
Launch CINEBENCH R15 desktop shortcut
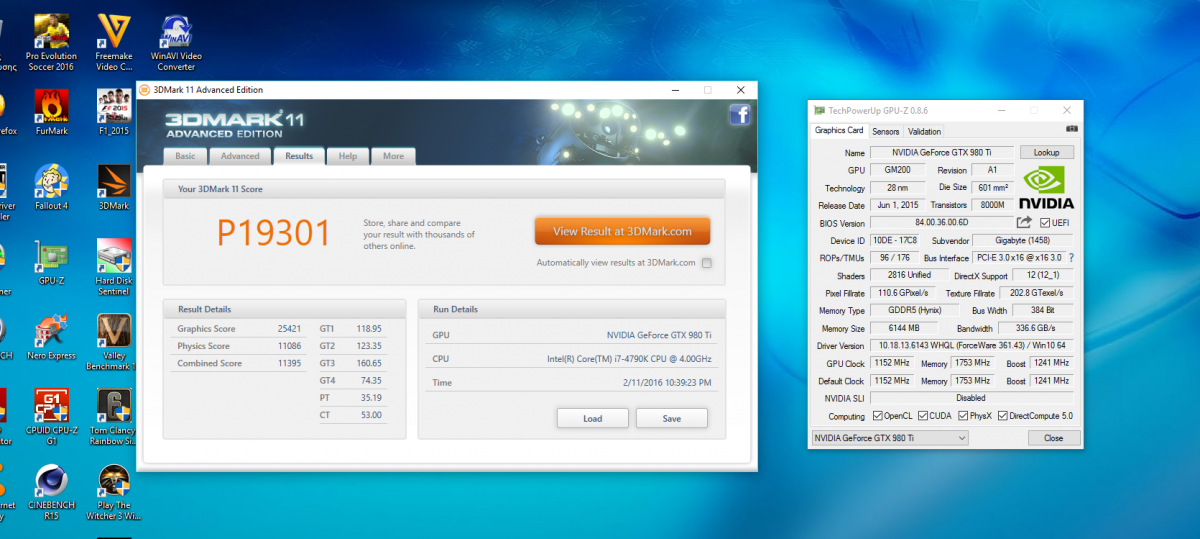51,493
